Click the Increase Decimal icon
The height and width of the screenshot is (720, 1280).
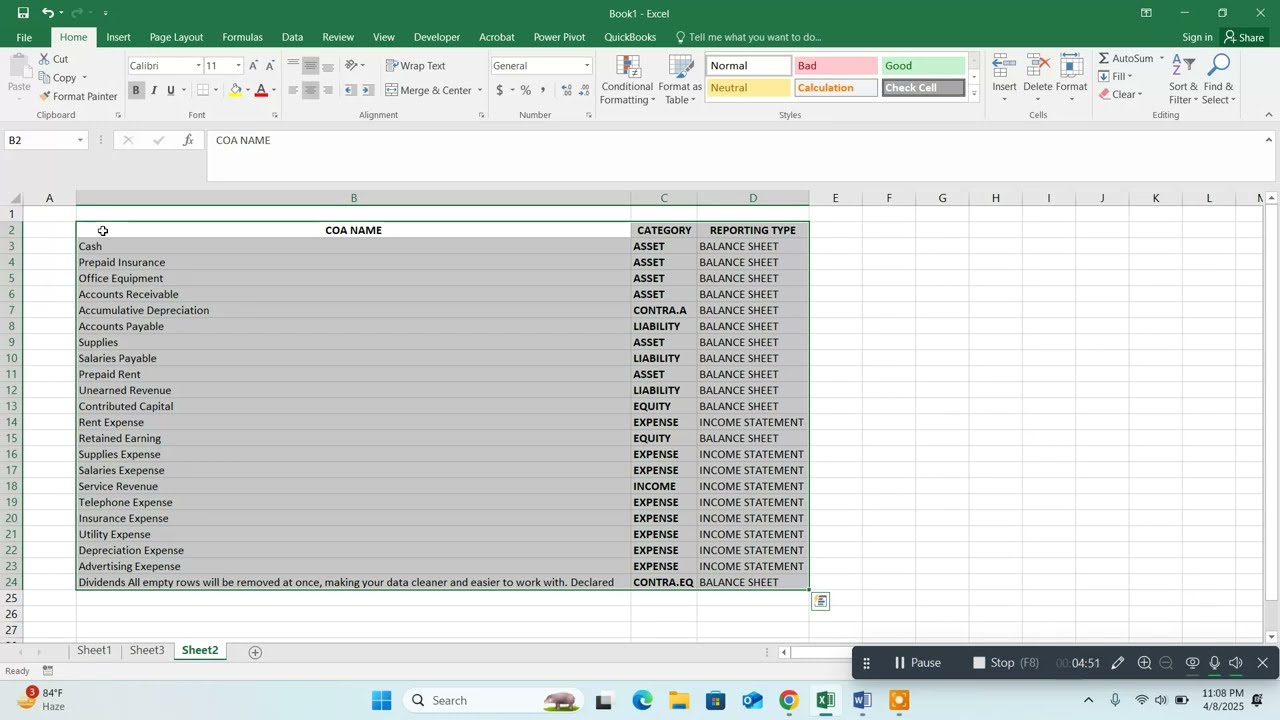point(567,90)
